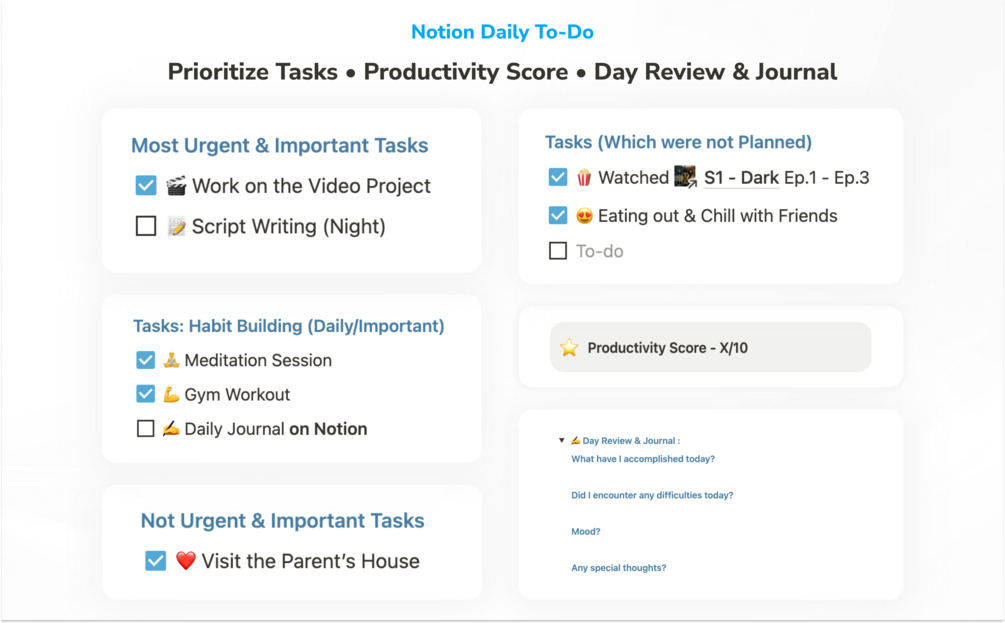
Task: Click the star icon in Productivity Score
Action: (569, 348)
